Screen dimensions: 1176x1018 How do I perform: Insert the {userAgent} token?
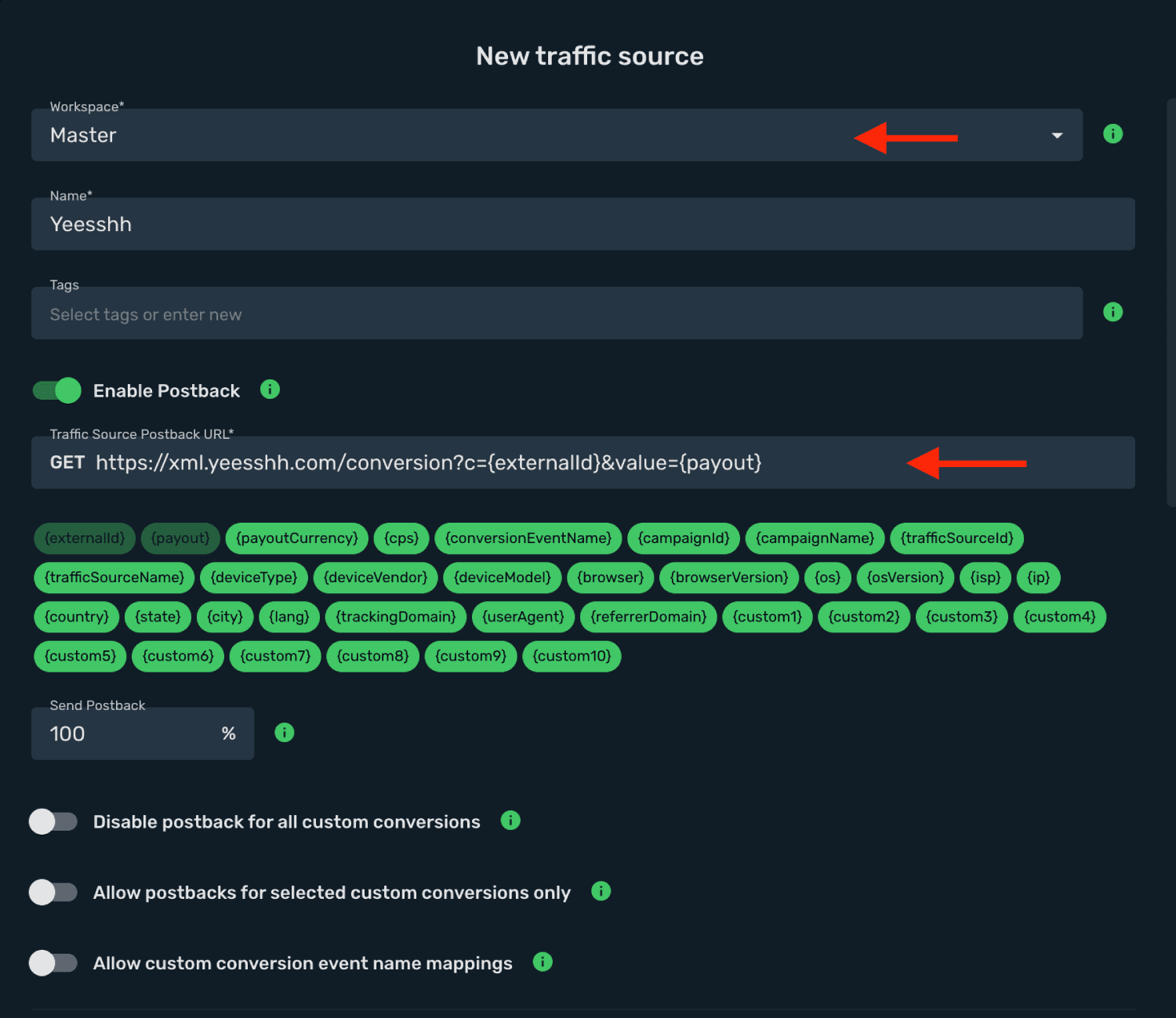pyautogui.click(x=524, y=617)
